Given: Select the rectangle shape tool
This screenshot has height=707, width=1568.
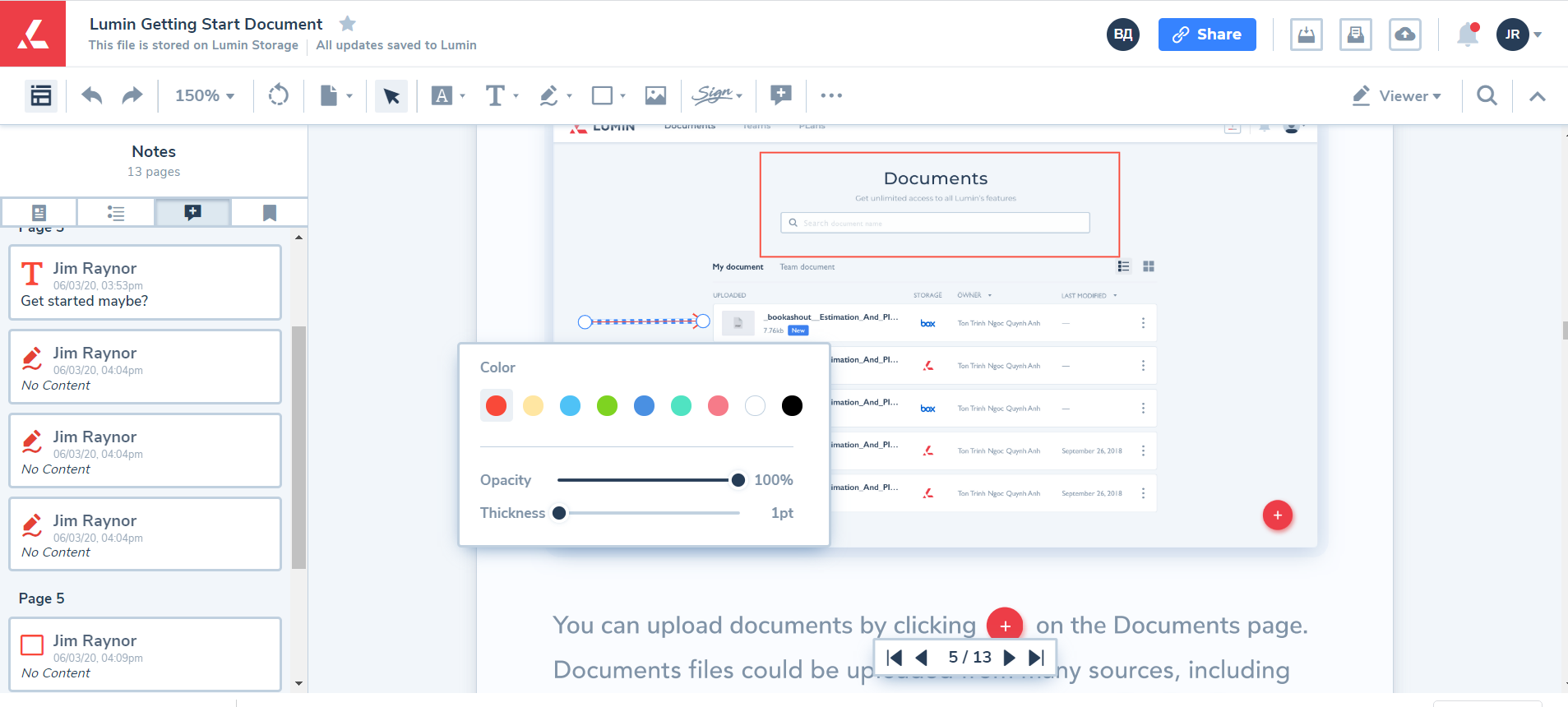Looking at the screenshot, I should (x=602, y=96).
